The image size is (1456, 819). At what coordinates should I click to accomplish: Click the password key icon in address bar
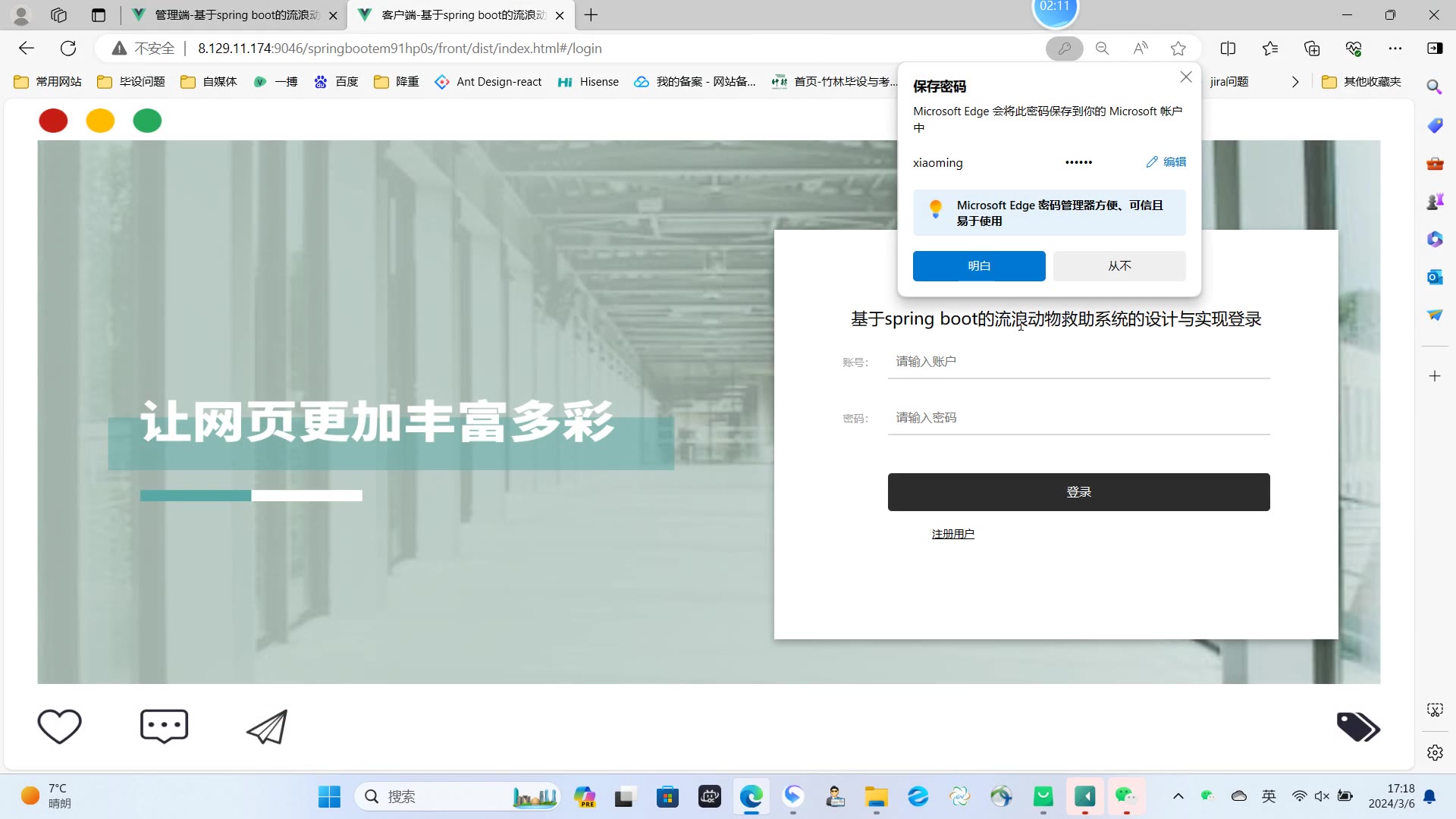1064,49
